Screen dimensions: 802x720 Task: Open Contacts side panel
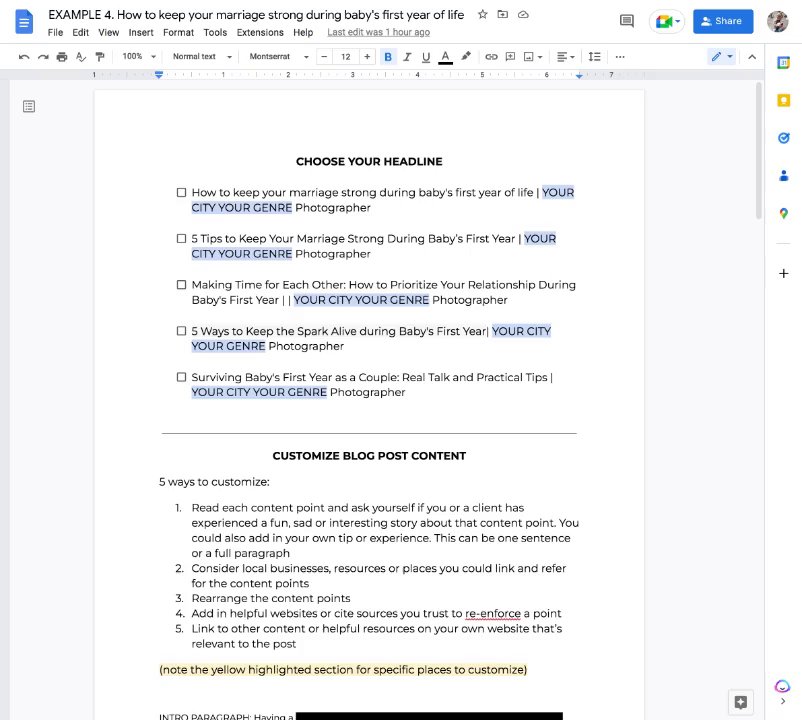(x=784, y=176)
